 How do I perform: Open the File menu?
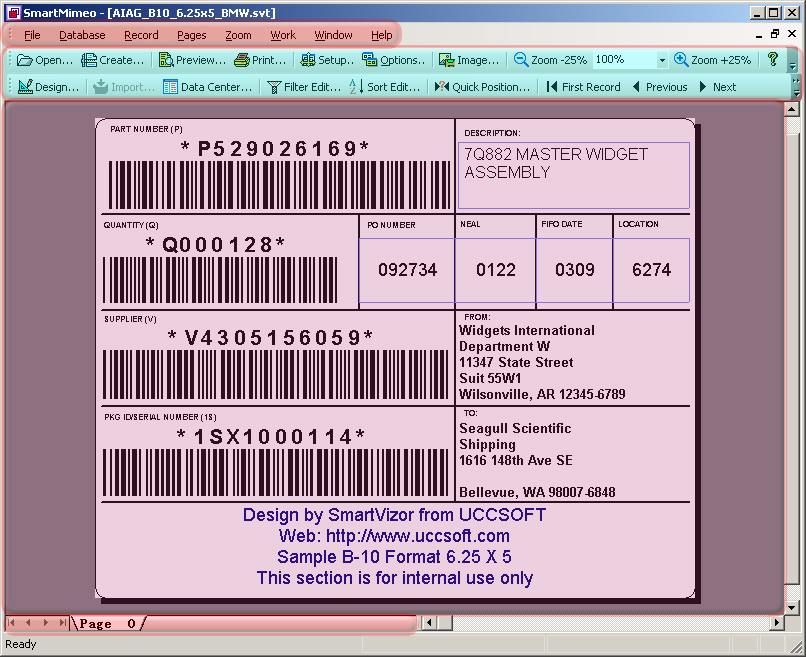(x=32, y=35)
